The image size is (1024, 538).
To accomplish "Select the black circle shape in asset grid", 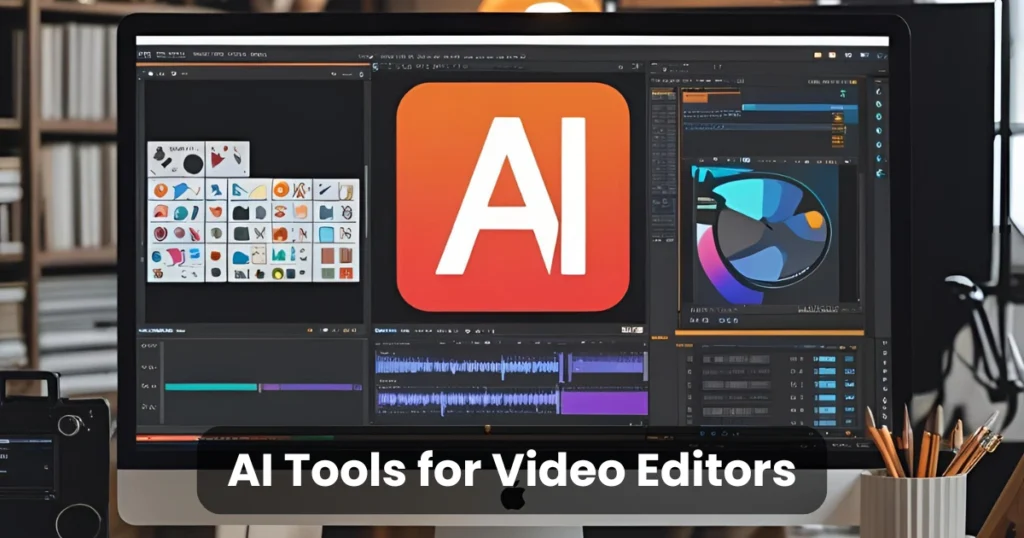I will click(x=193, y=163).
